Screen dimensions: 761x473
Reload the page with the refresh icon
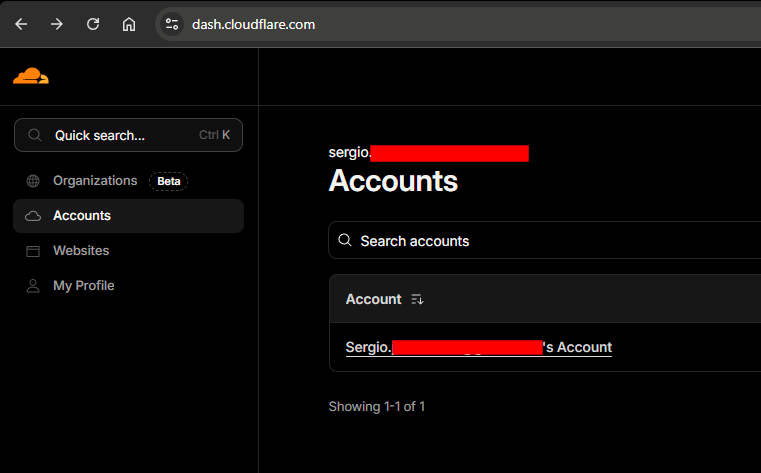tap(93, 24)
